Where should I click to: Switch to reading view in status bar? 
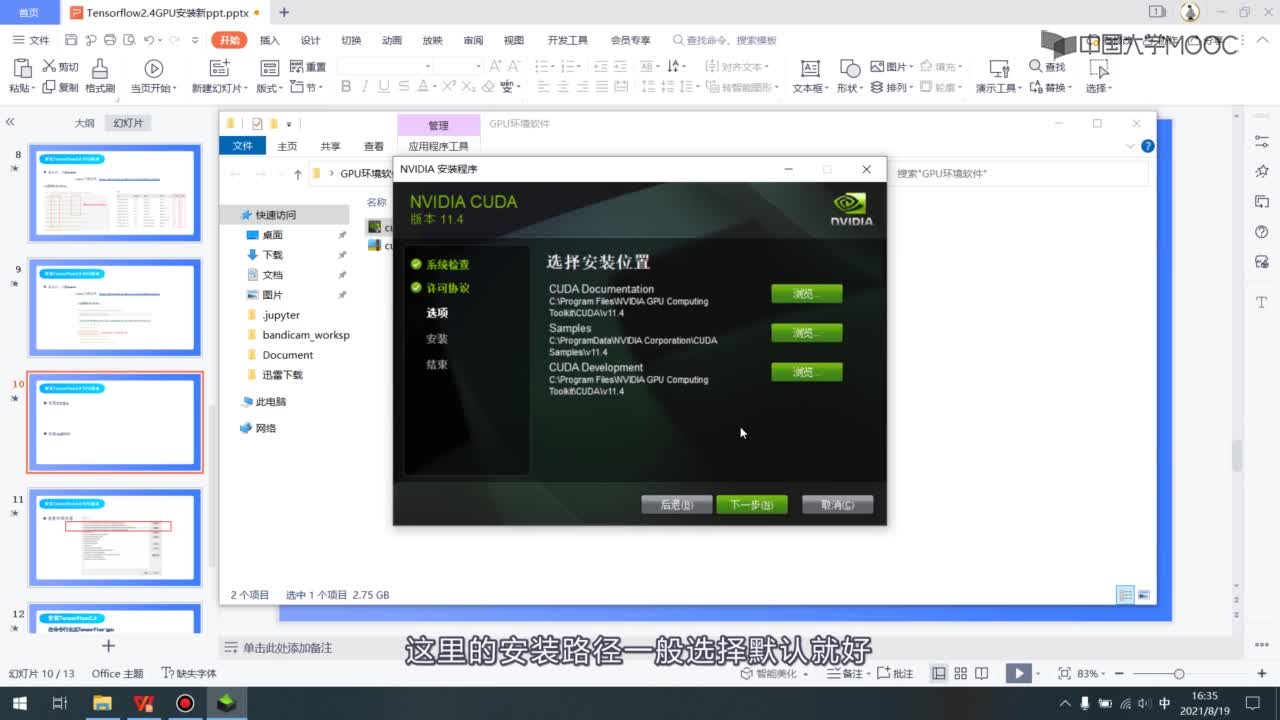[x=982, y=673]
